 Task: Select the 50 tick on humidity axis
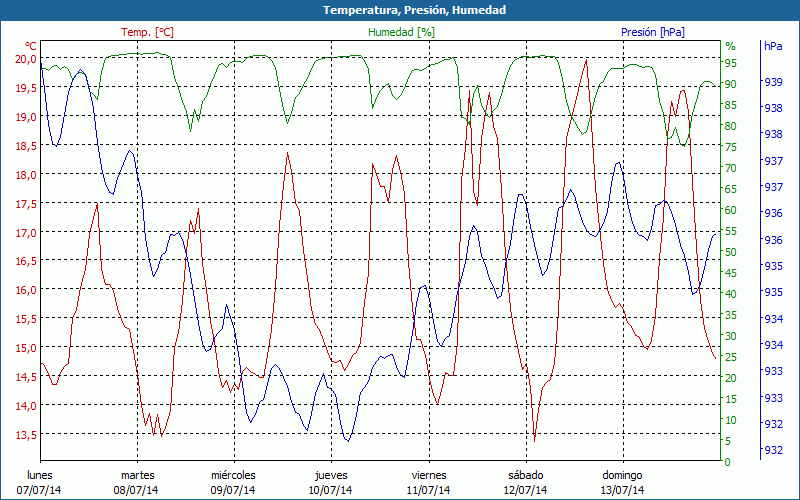point(731,252)
